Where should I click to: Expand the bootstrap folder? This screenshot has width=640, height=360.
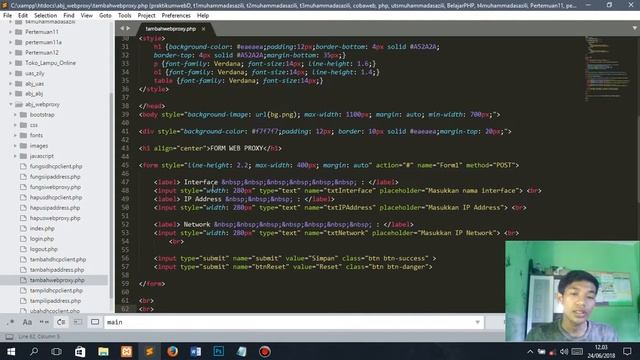(15, 115)
